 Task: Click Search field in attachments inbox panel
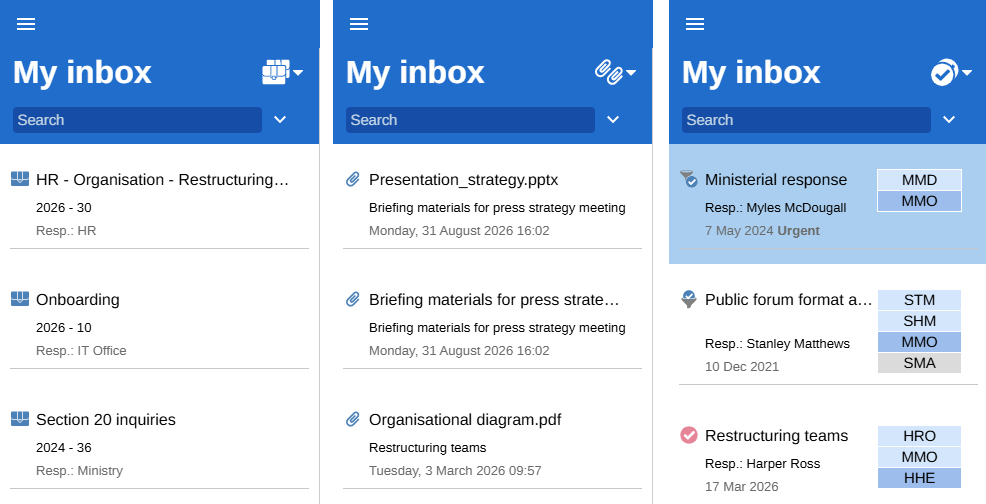pyautogui.click(x=470, y=120)
